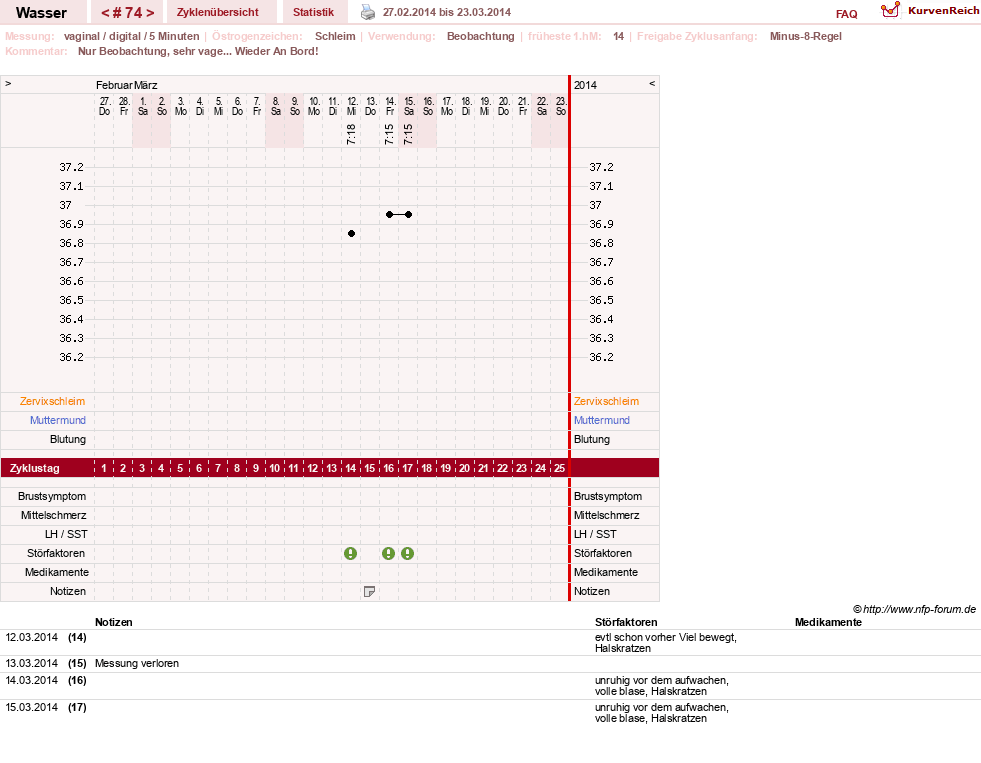Click the 'Schleim' Östrogenzeichen value
Viewport: 981px width, 763px height.
[x=335, y=36]
